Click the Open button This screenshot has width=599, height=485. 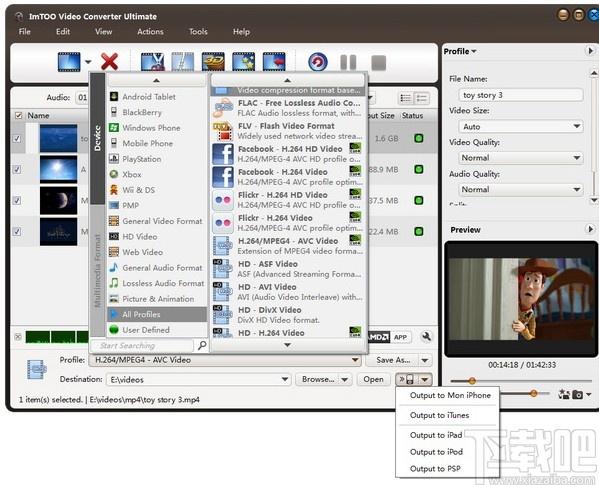(x=373, y=379)
